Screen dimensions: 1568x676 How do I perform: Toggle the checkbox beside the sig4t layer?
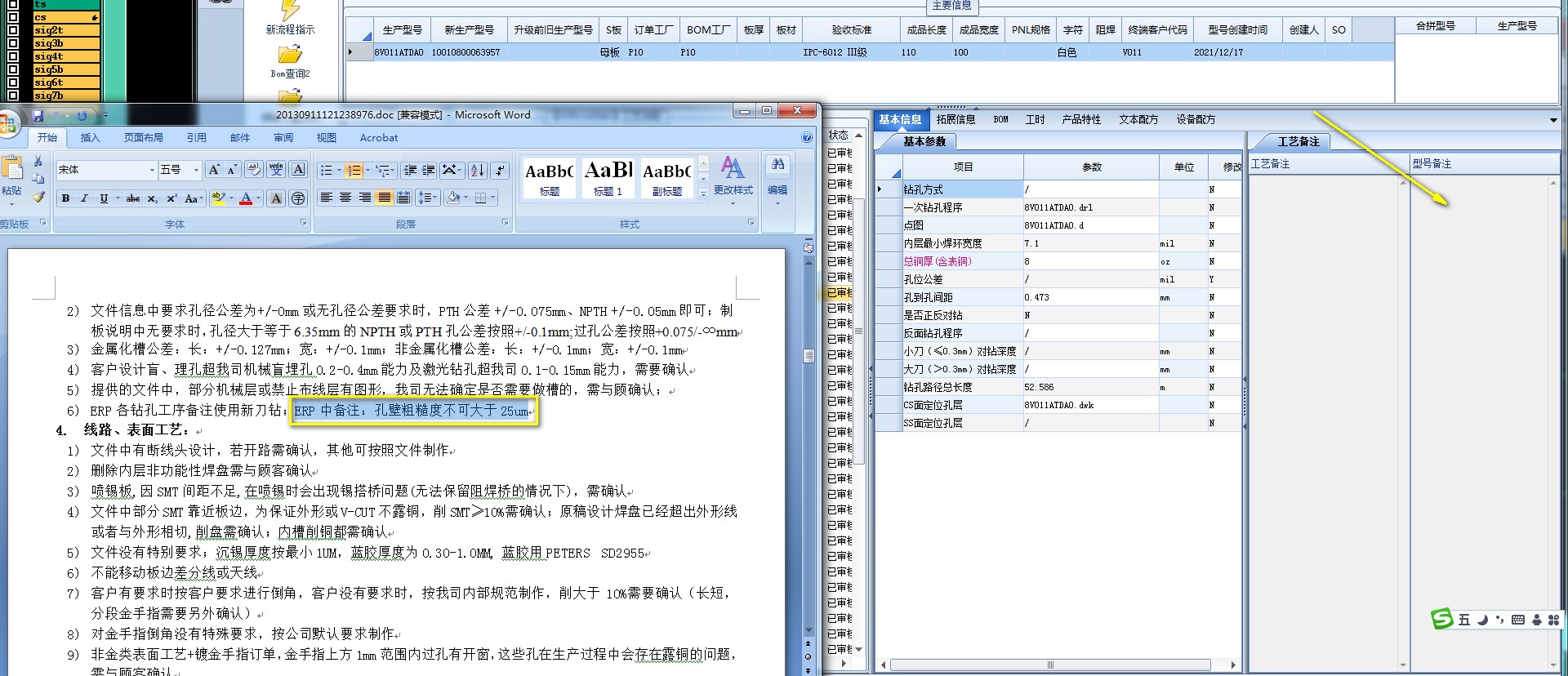coord(12,56)
